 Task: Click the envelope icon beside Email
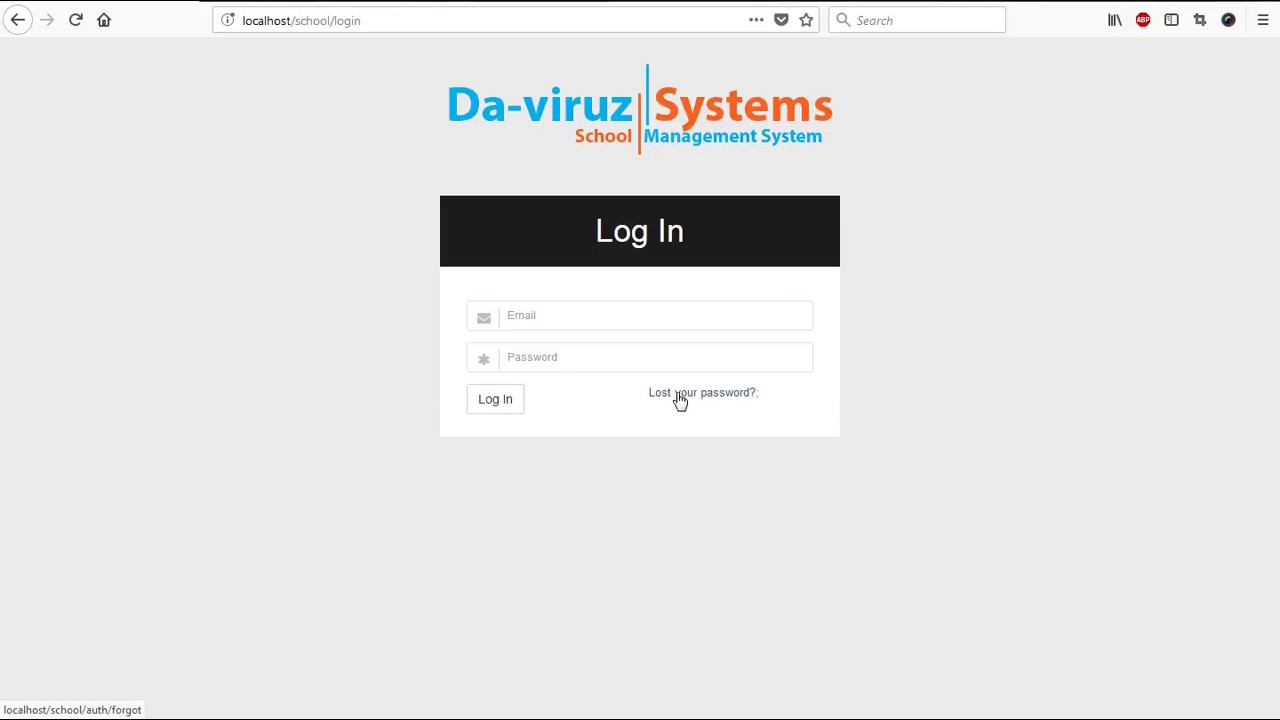pos(484,318)
